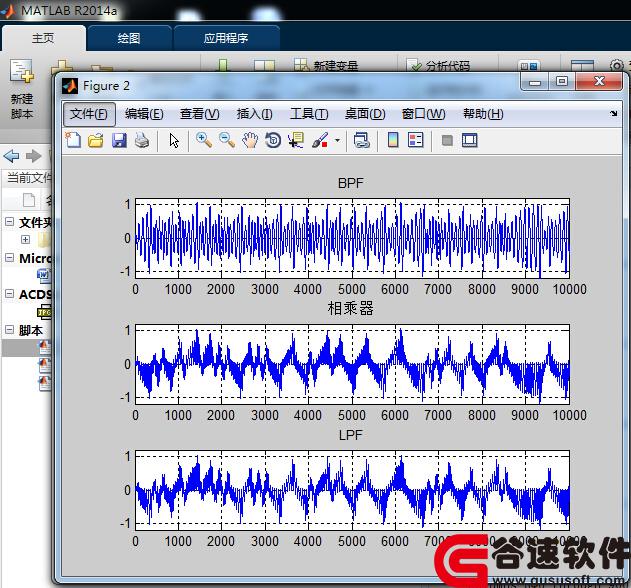Open file using the folder icon in Figure toolbar

pyautogui.click(x=96, y=140)
